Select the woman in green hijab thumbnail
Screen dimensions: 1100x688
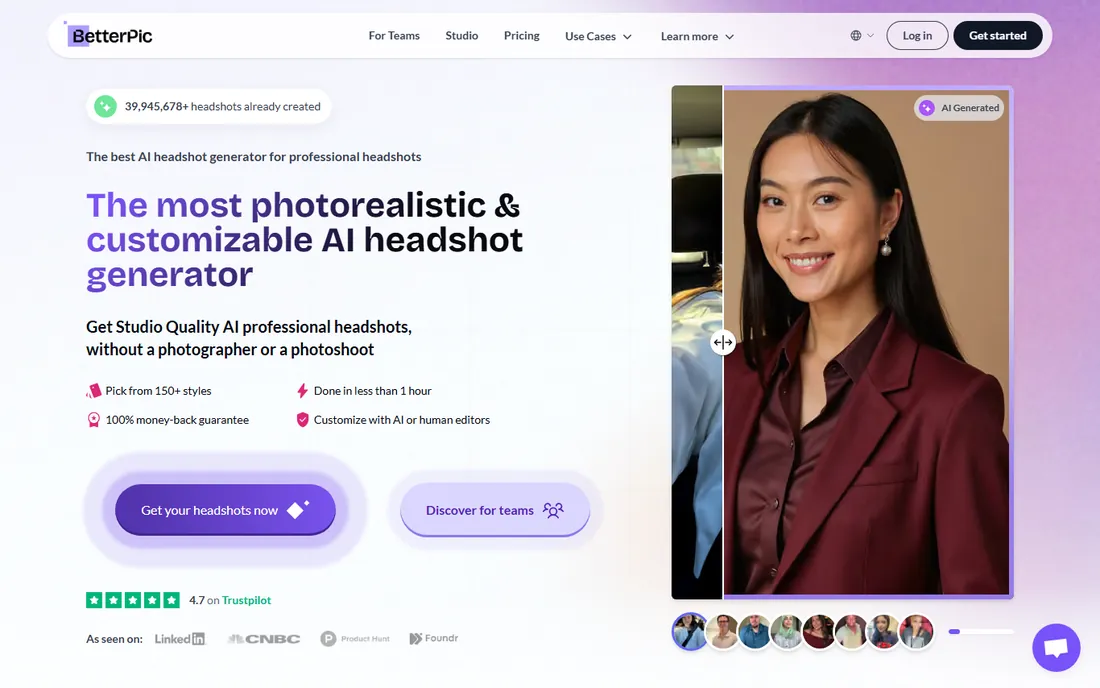[787, 632]
